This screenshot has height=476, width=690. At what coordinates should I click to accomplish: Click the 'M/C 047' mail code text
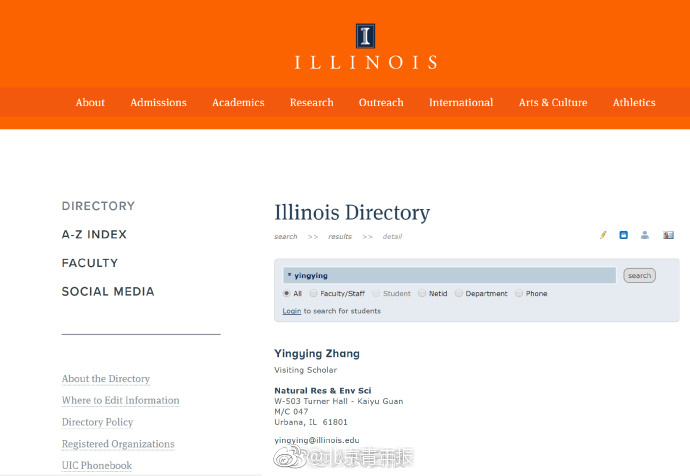(291, 412)
